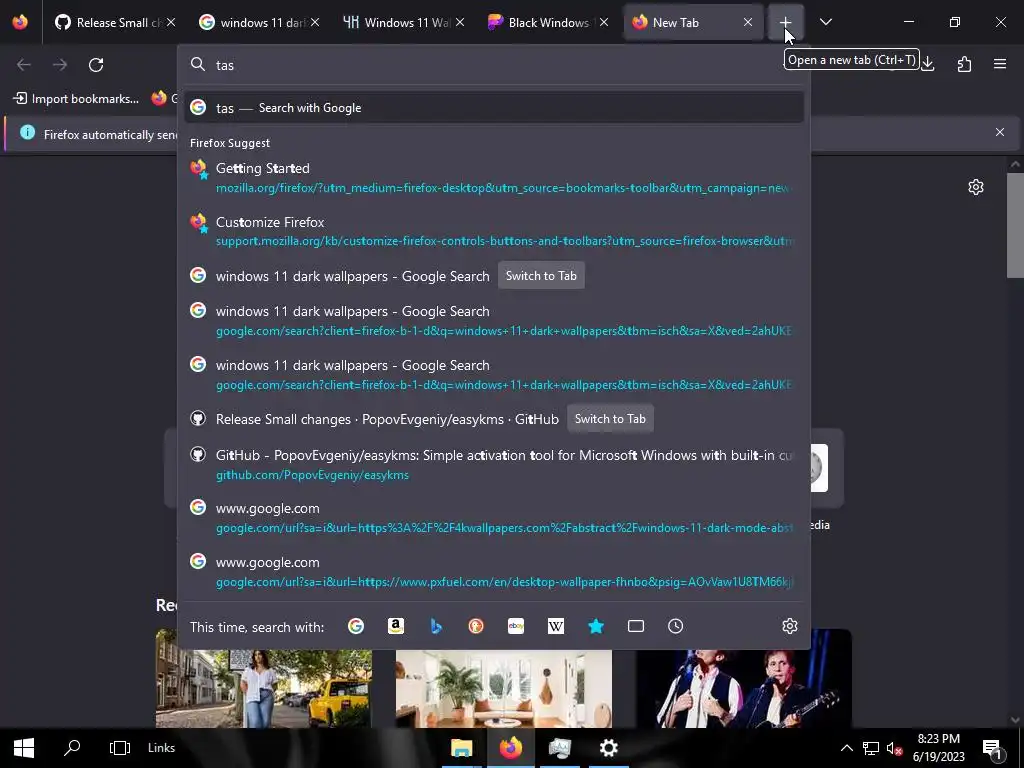Click in the address bar containing 'tas'
Screen dimensions: 1024x768
(x=494, y=65)
